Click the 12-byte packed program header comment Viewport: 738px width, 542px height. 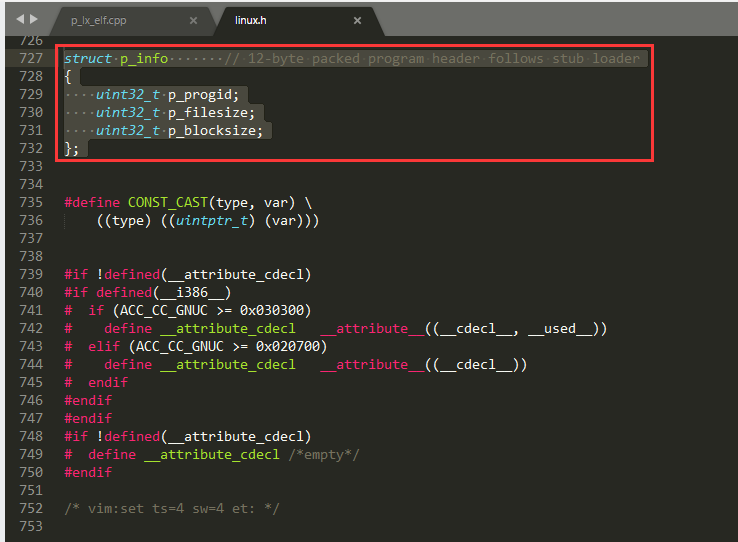tap(432, 59)
